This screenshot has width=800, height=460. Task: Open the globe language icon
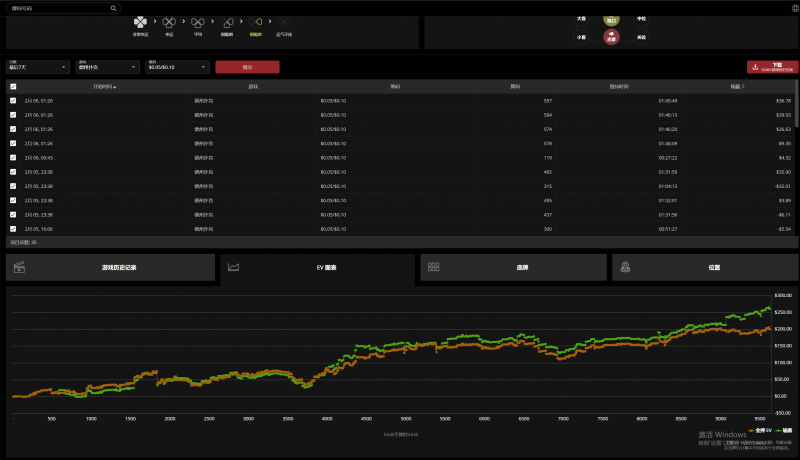tap(794, 8)
